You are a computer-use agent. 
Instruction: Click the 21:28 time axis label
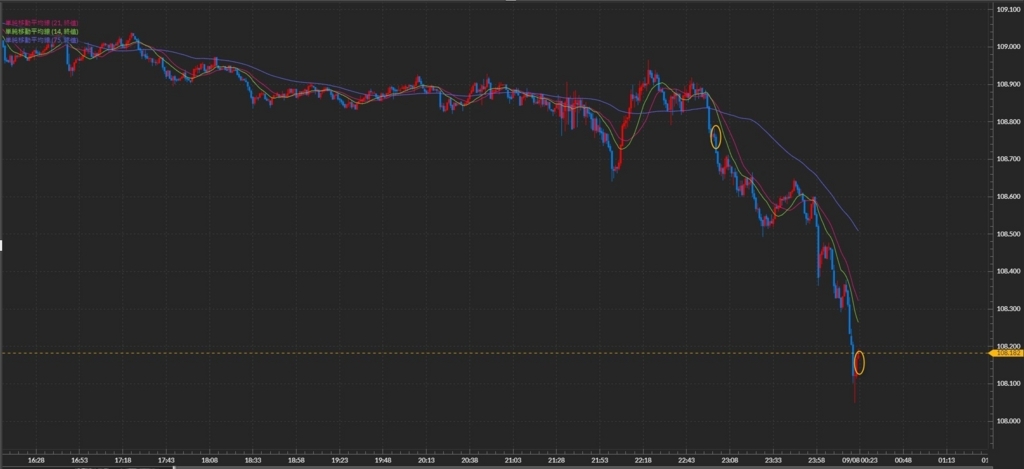tap(556, 460)
